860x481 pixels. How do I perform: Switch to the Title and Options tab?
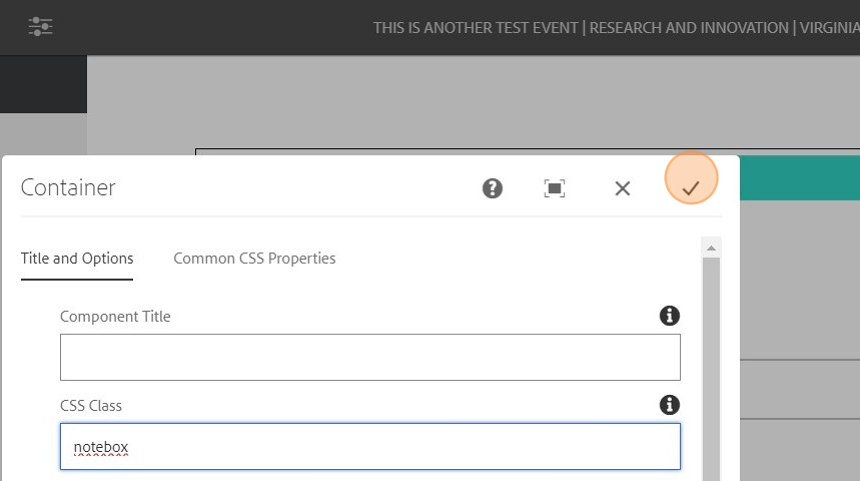coord(77,258)
